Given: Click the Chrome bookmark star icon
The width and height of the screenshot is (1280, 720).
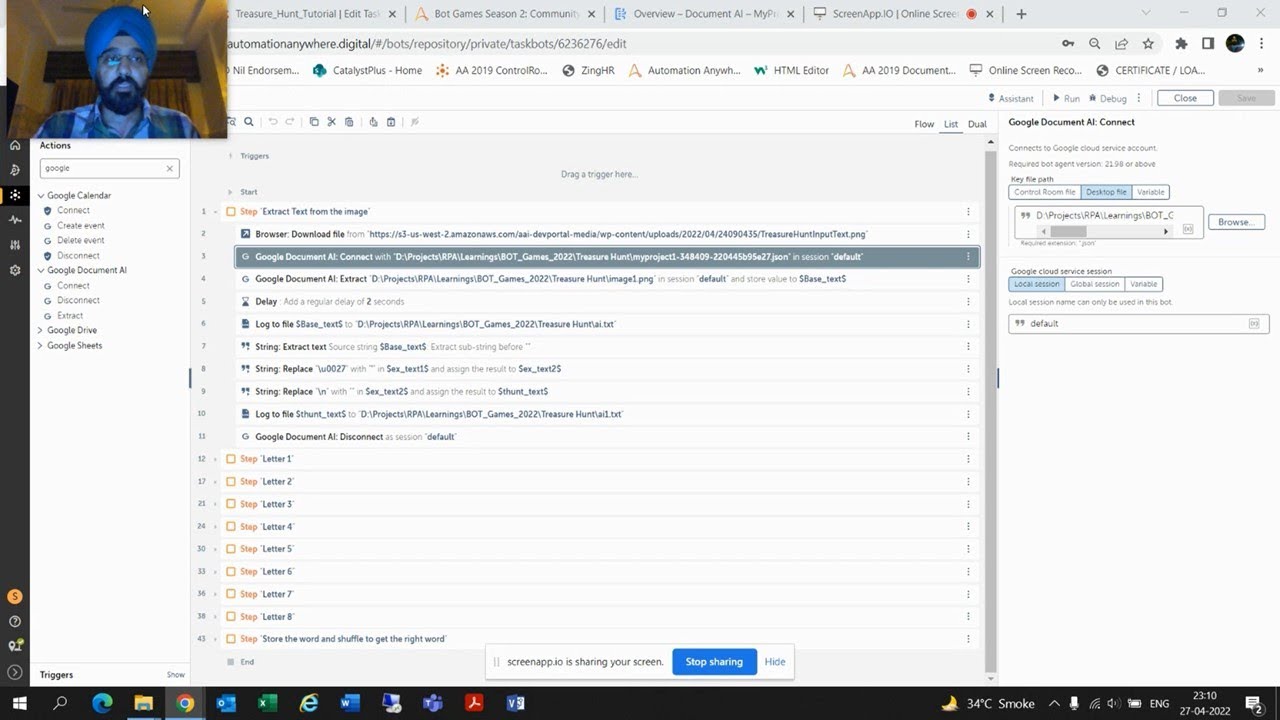Looking at the screenshot, I should (x=1148, y=44).
